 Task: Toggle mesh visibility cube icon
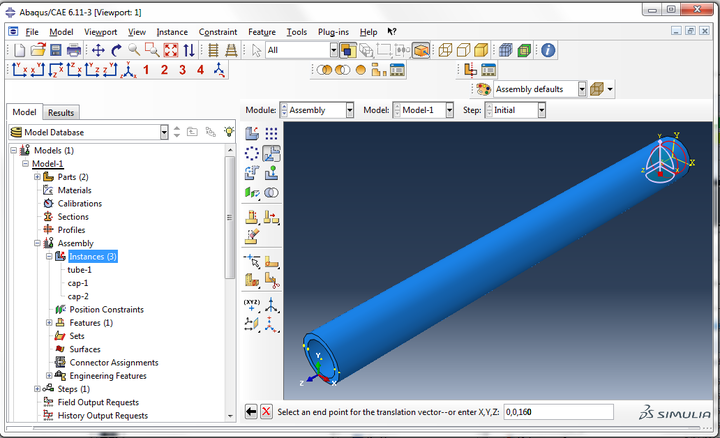tap(506, 50)
